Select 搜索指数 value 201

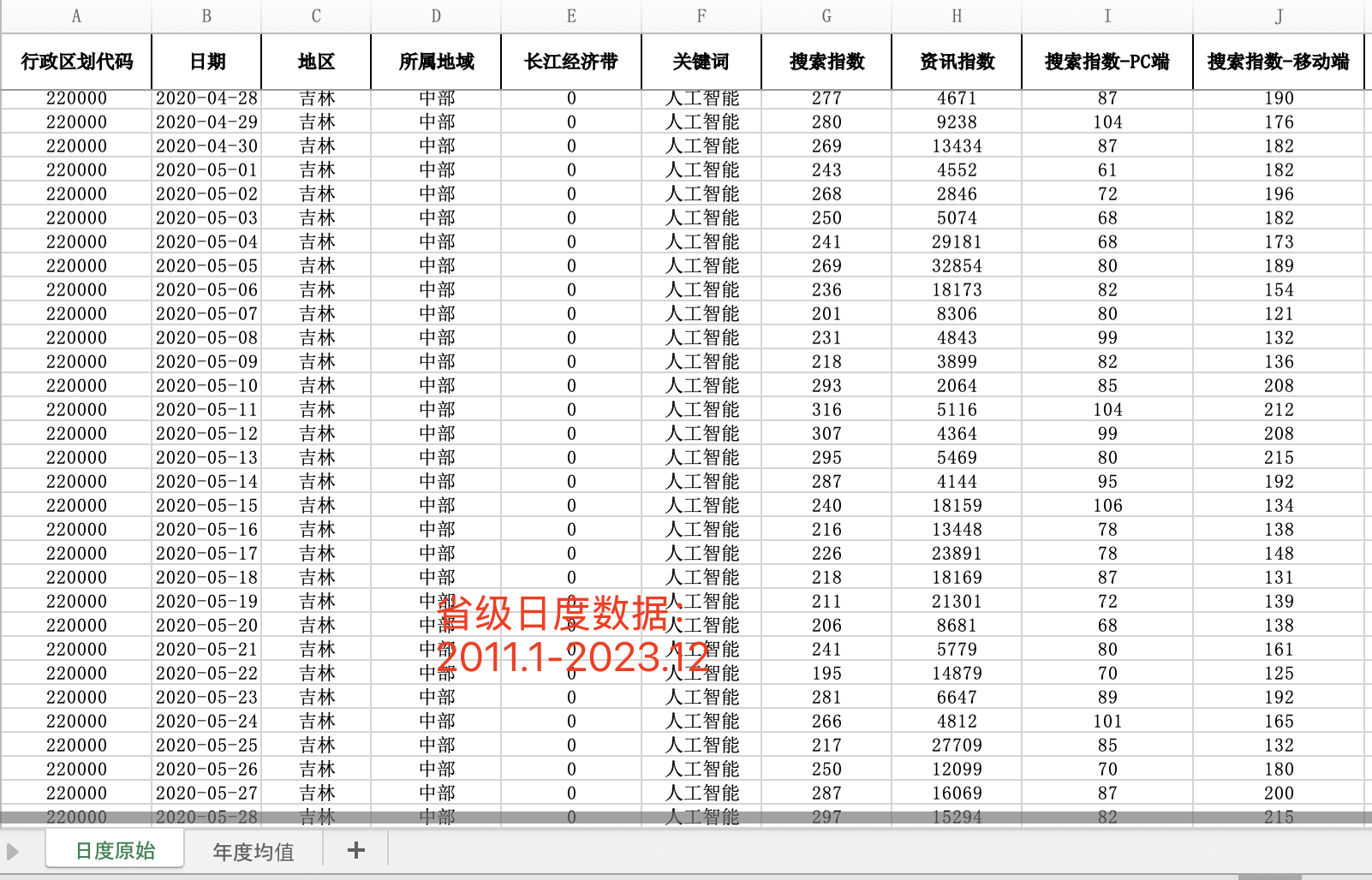click(826, 313)
